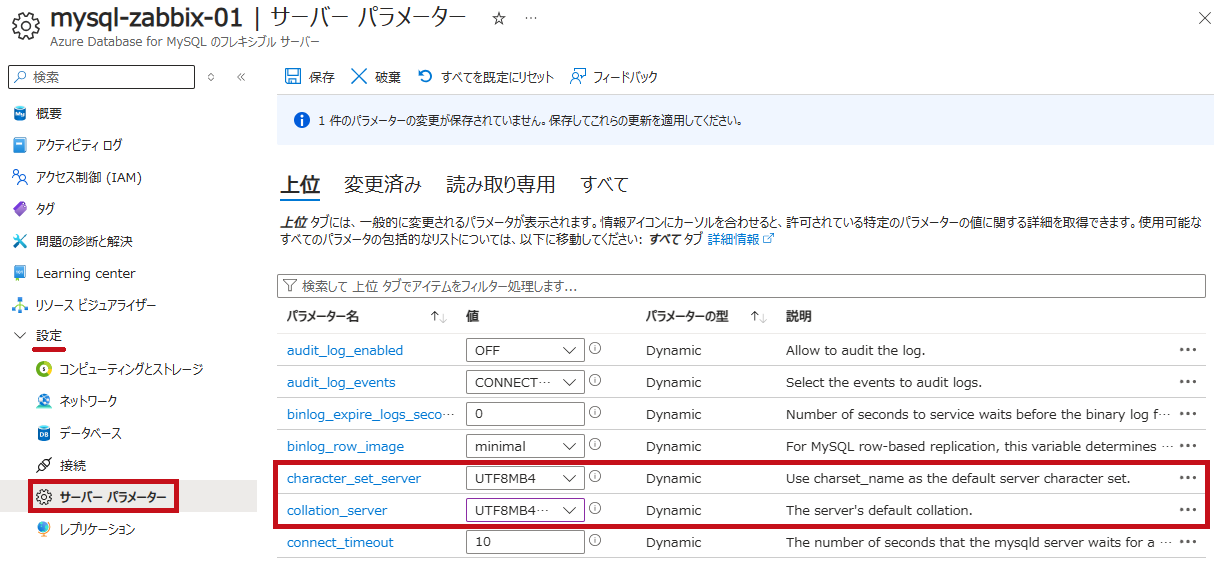Viewport: 1214px width, 562px height.
Task: Collapse the 設定 section chevron
Action: coord(20,336)
